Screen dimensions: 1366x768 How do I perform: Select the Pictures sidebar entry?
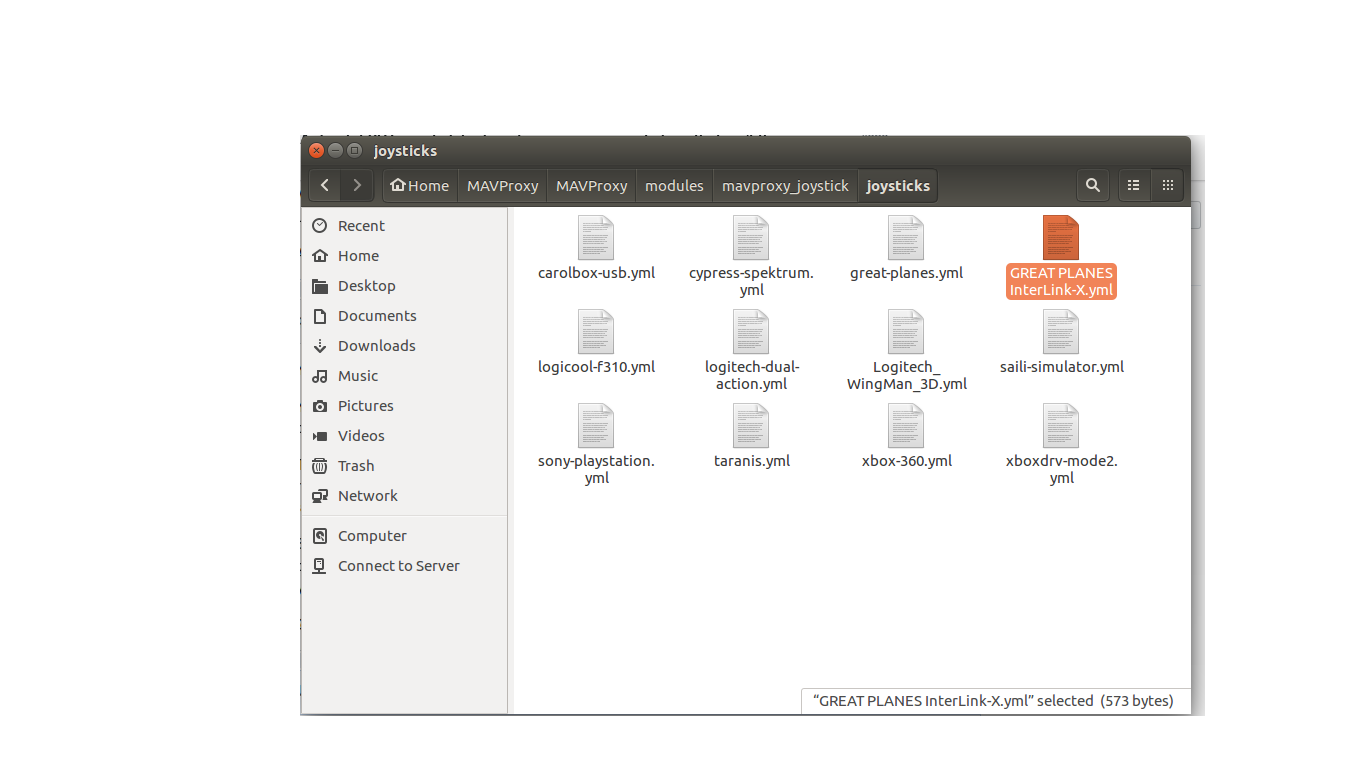point(366,405)
